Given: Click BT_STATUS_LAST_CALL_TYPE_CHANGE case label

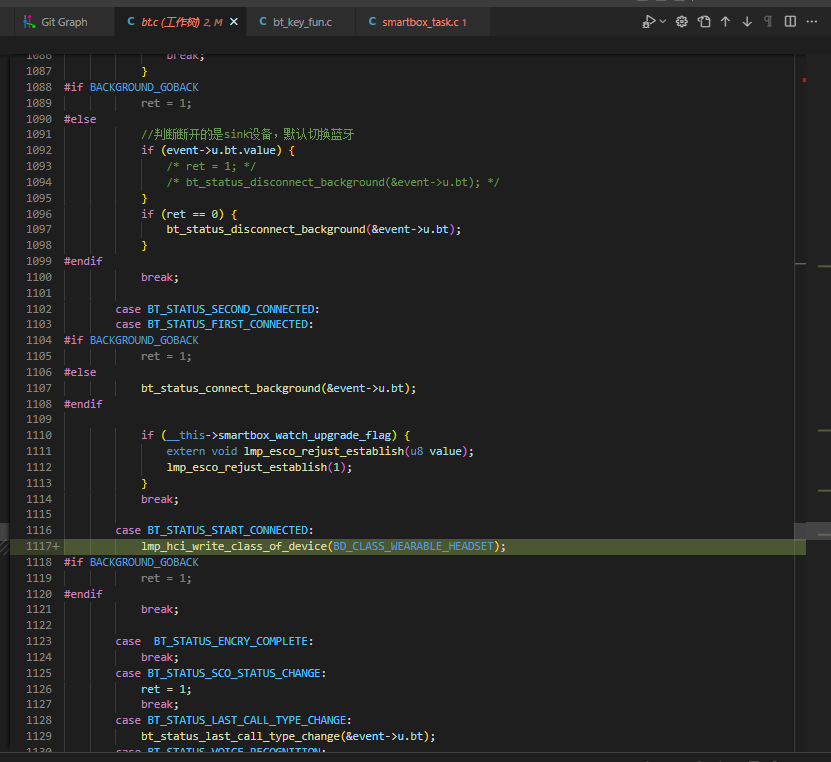Looking at the screenshot, I should 247,720.
